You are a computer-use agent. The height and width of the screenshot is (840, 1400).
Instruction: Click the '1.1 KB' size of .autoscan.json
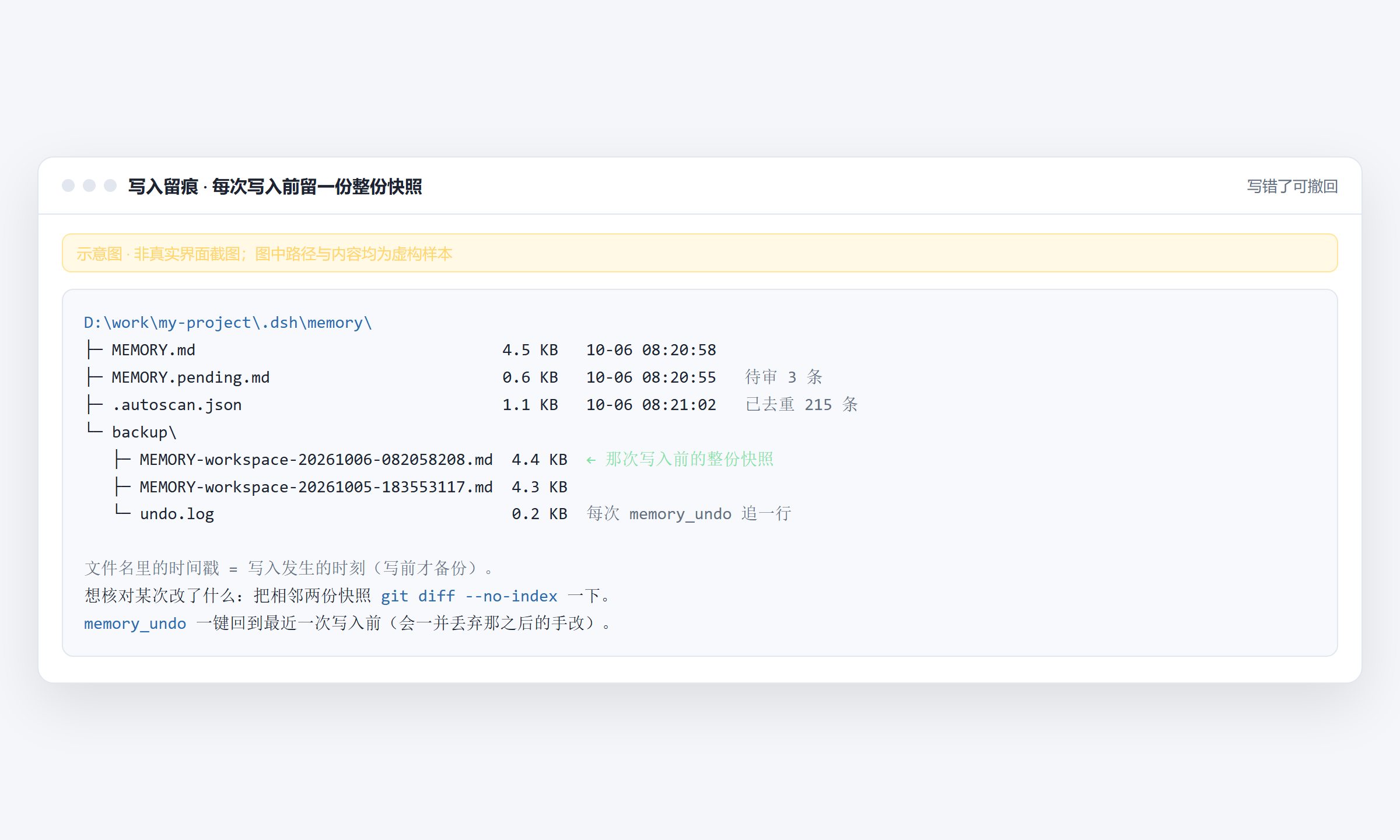[x=530, y=405]
